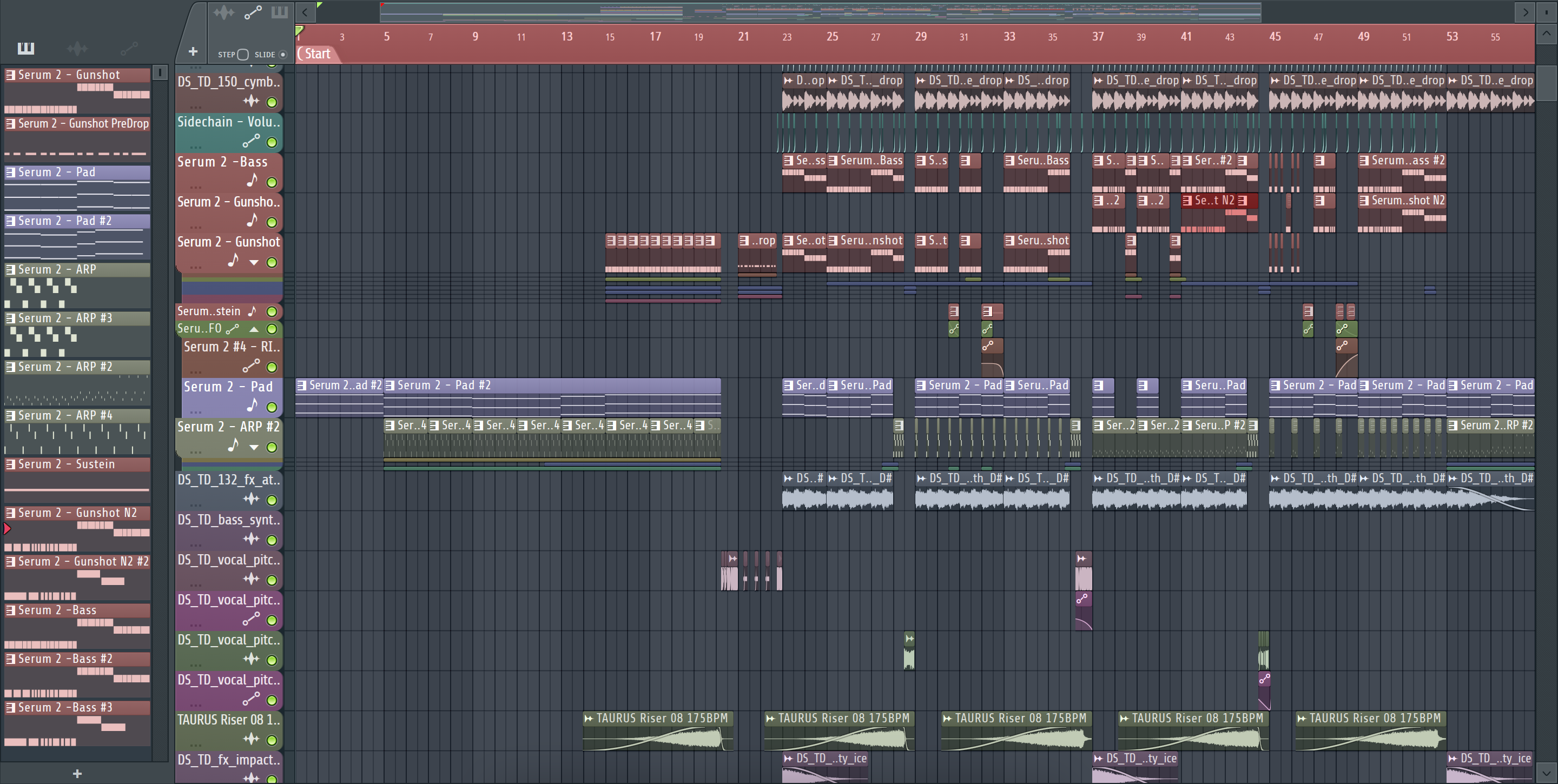Click bar 25 on timeline ruler
Viewport: 1558px width, 784px height.
pyautogui.click(x=832, y=36)
